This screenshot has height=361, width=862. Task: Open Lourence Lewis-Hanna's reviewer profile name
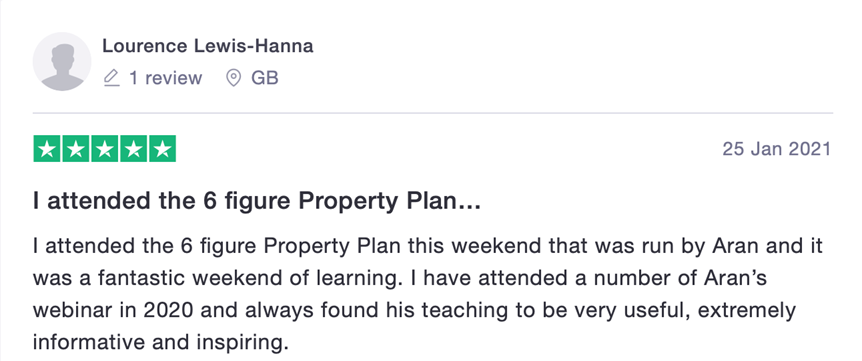click(208, 46)
